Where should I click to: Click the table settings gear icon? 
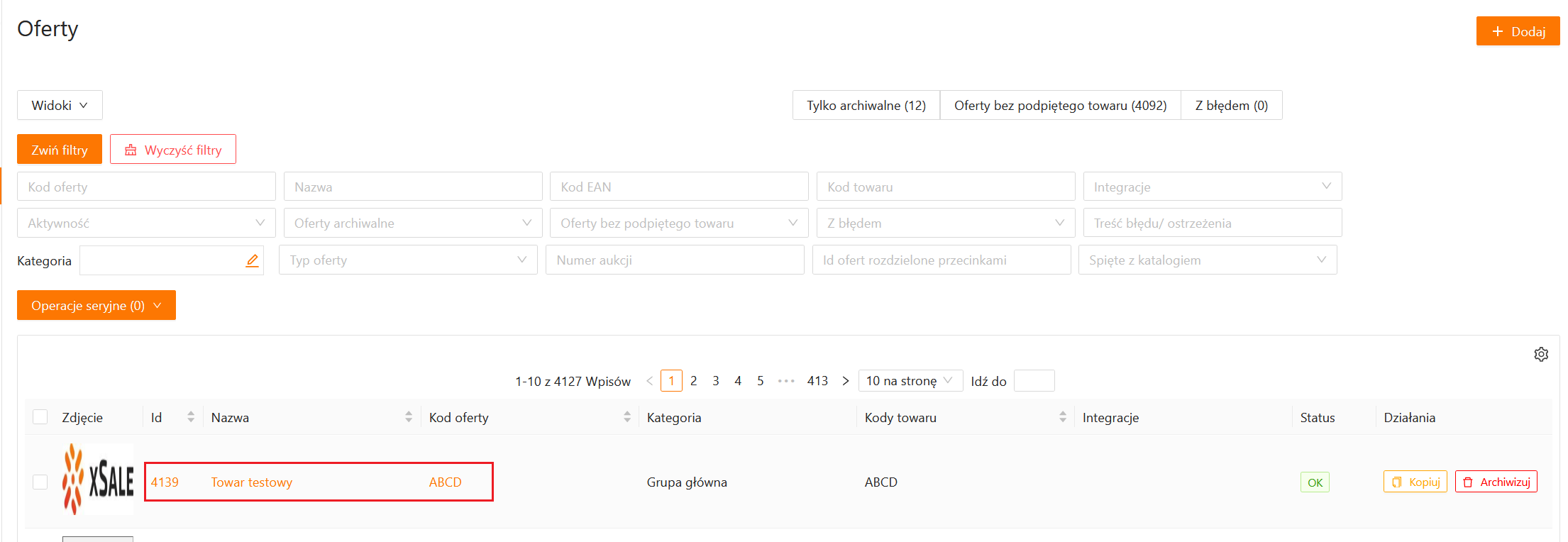pos(1541,354)
